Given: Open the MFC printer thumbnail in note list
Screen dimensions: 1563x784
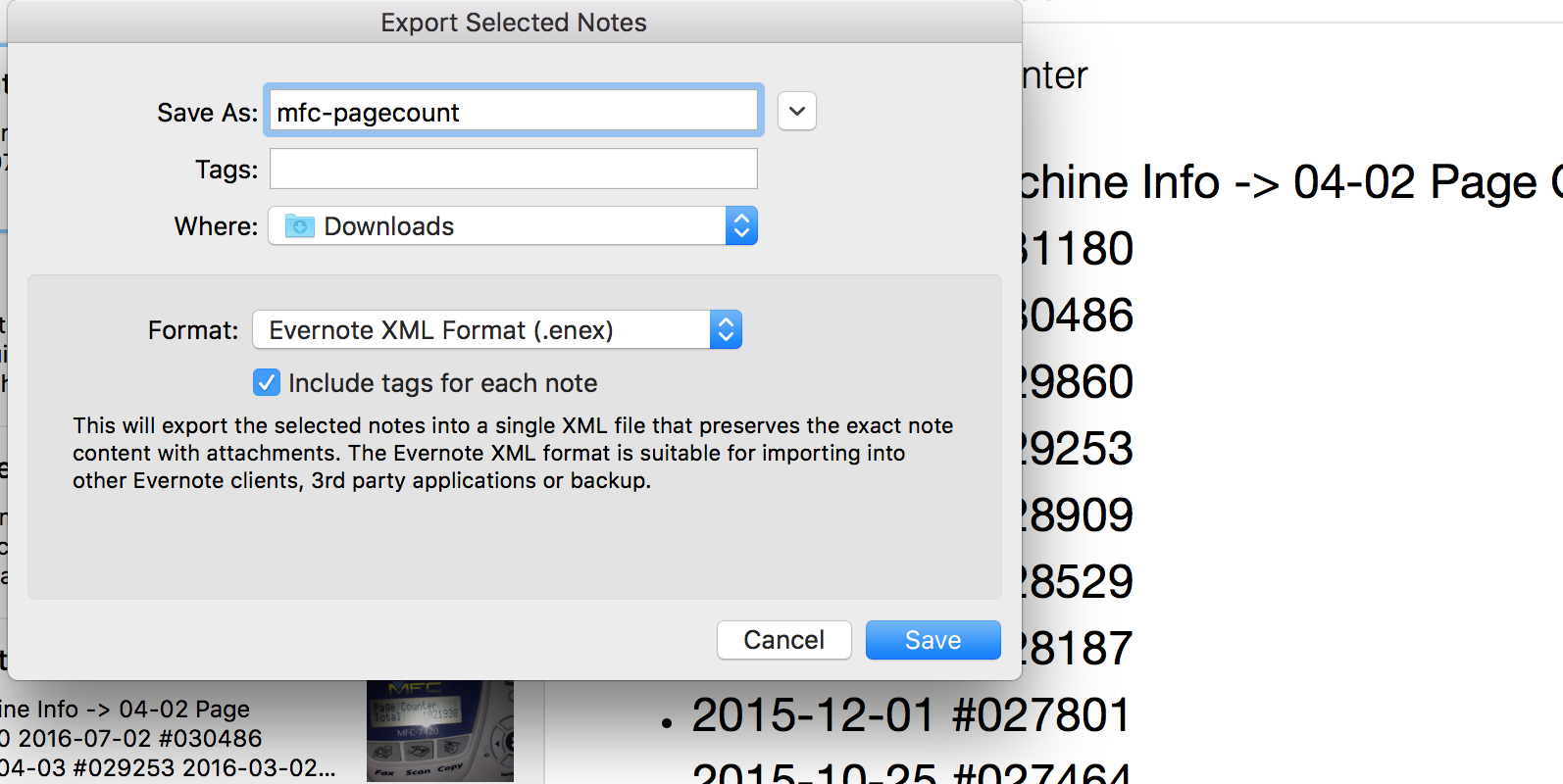Looking at the screenshot, I should point(439,731).
